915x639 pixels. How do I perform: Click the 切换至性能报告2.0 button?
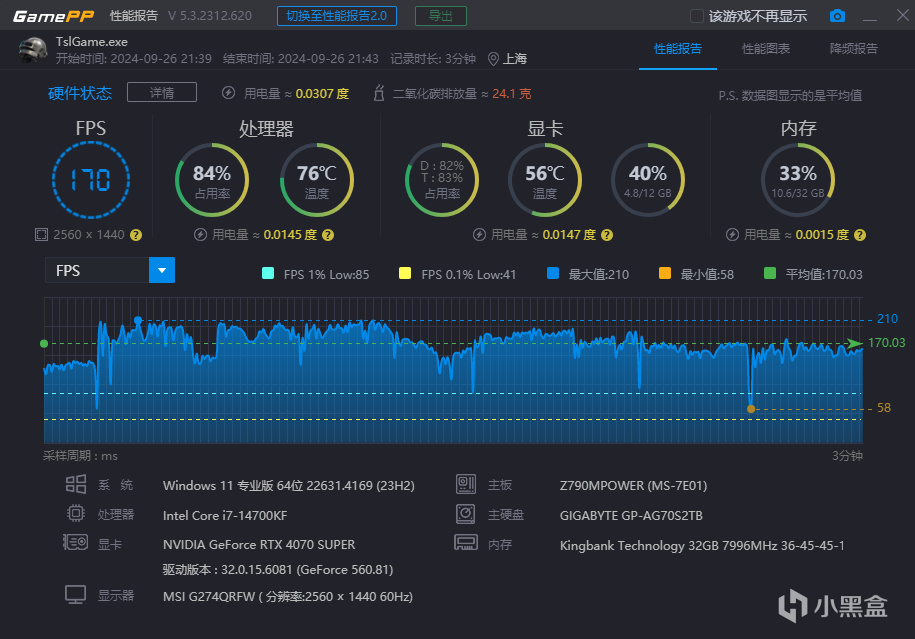tap(337, 16)
